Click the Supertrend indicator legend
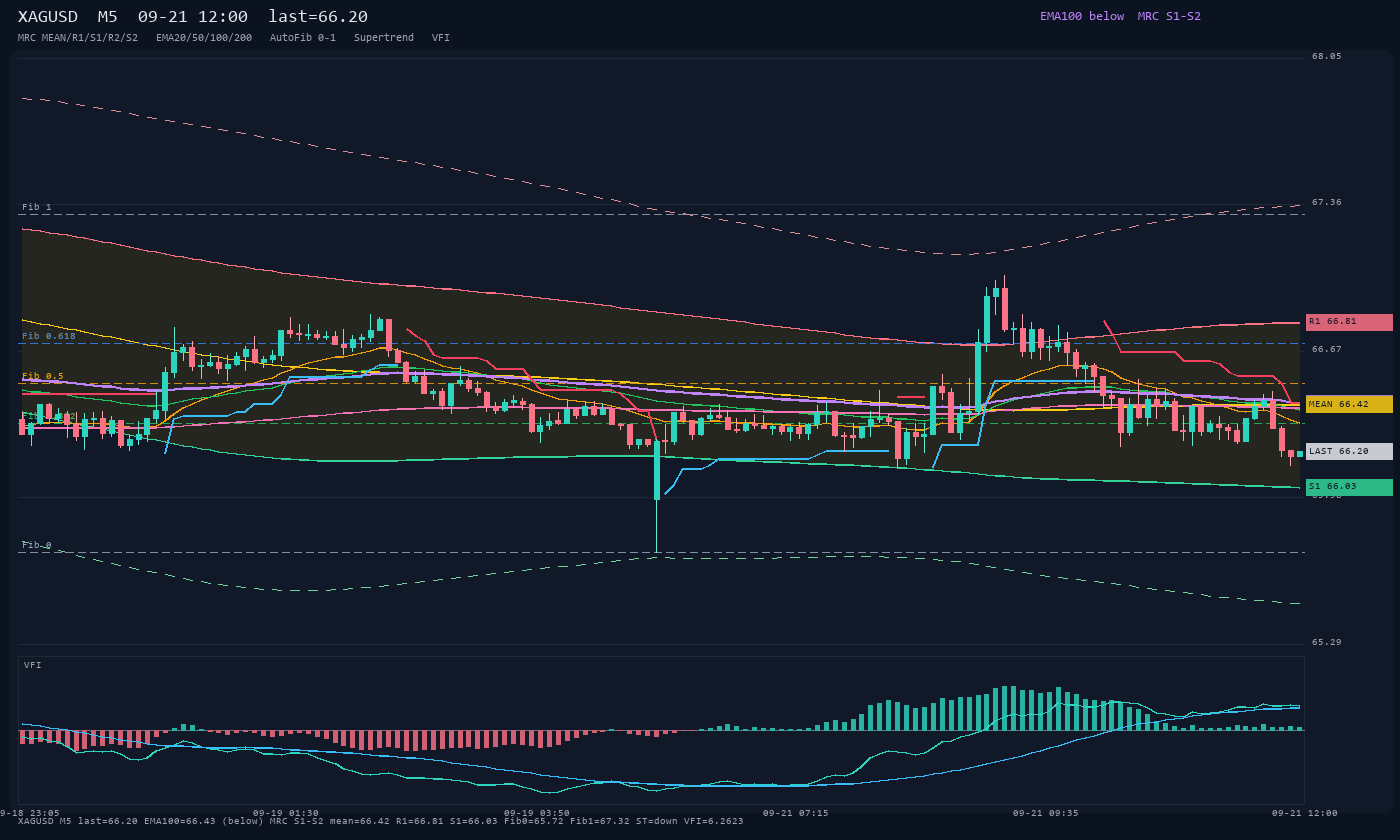 (384, 38)
